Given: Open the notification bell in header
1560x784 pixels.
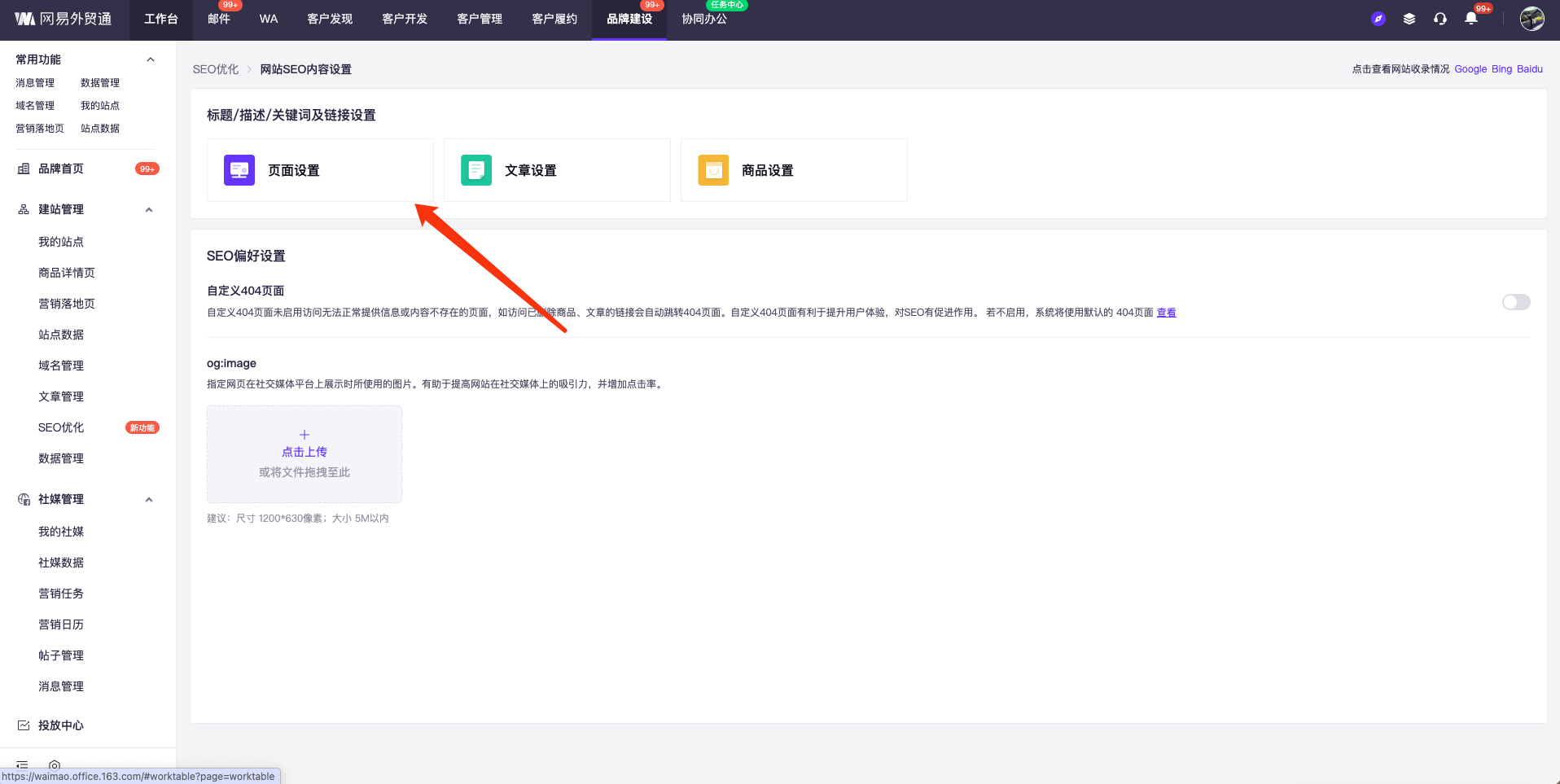Looking at the screenshot, I should 1470,19.
